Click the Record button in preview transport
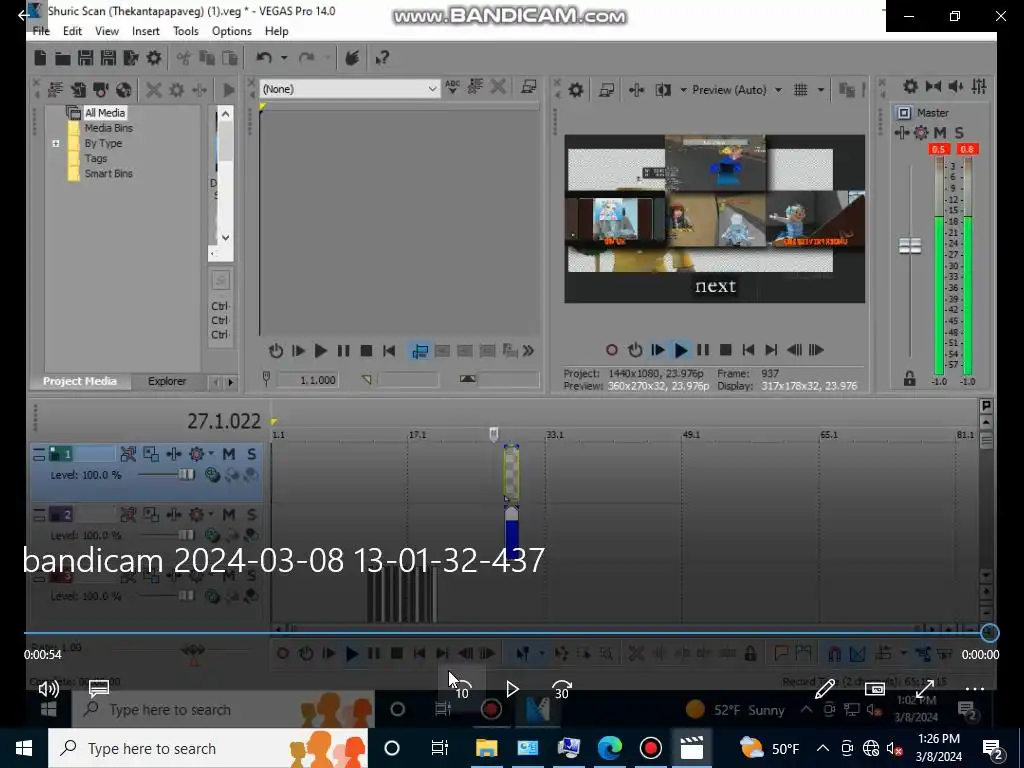 point(612,350)
